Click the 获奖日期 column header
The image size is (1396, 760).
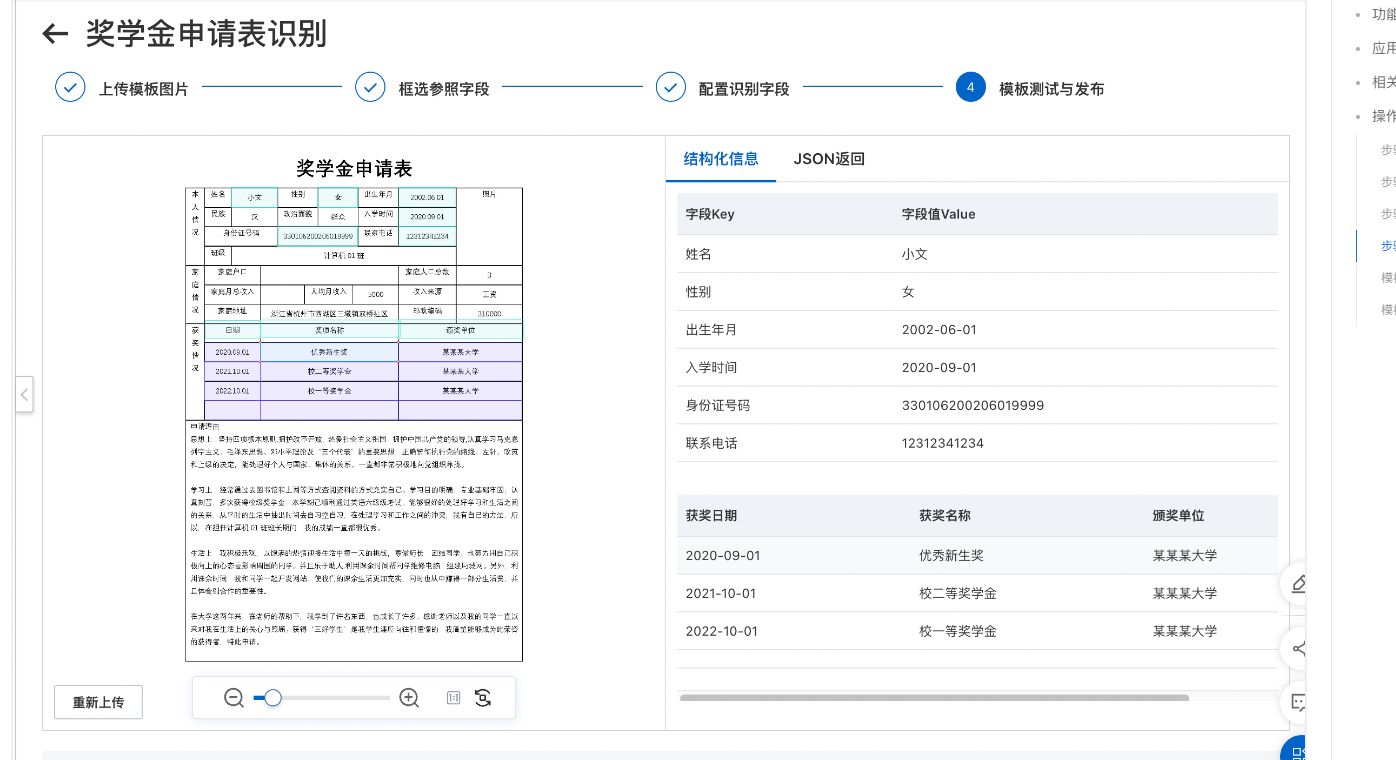click(711, 516)
